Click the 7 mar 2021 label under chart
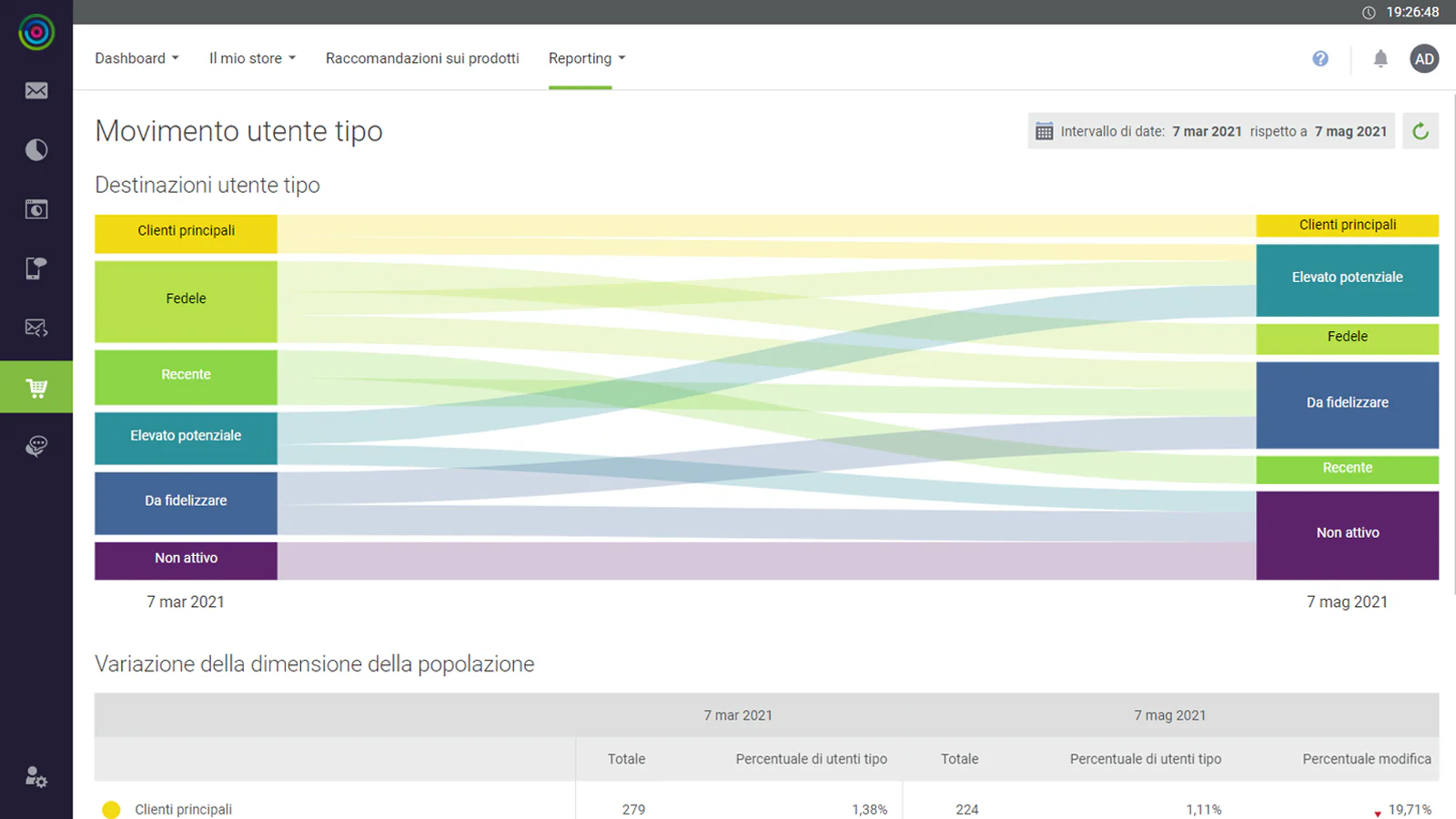Image resolution: width=1456 pixels, height=819 pixels. 186,602
